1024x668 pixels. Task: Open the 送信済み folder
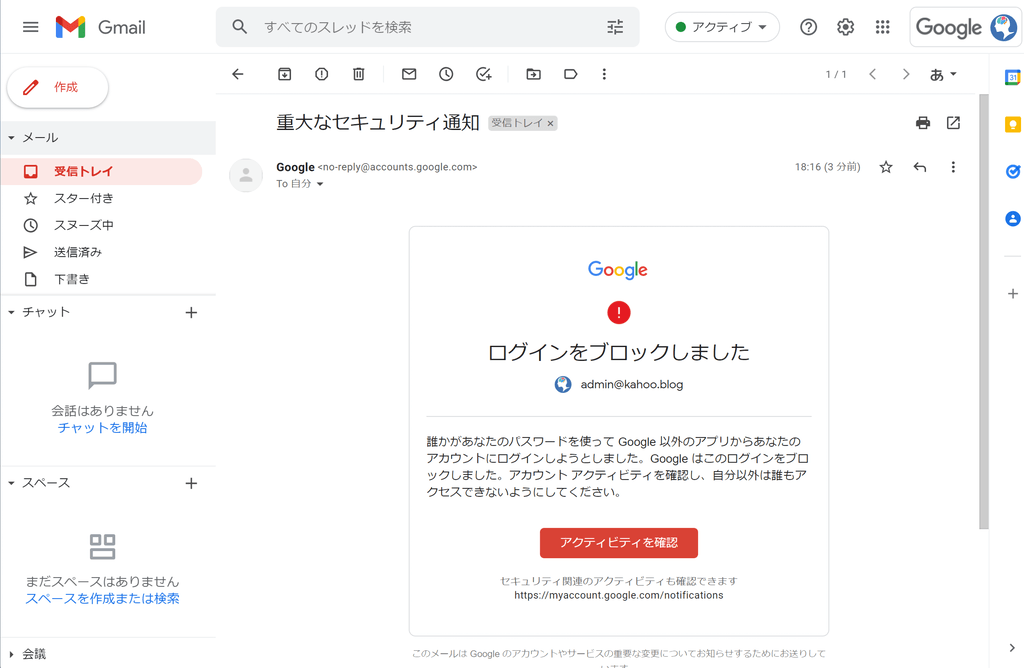tap(101, 252)
